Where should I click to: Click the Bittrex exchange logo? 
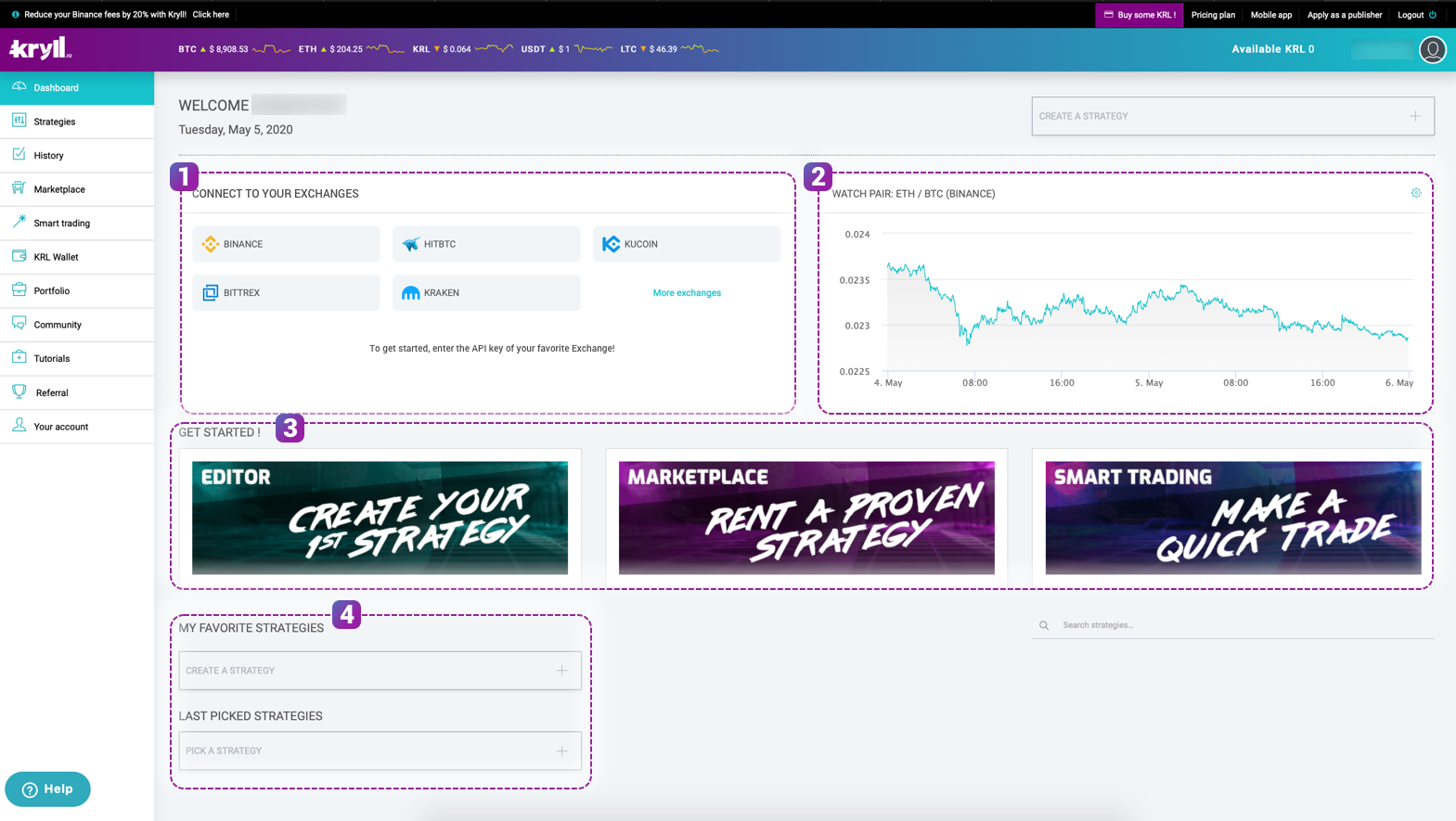[x=211, y=292]
